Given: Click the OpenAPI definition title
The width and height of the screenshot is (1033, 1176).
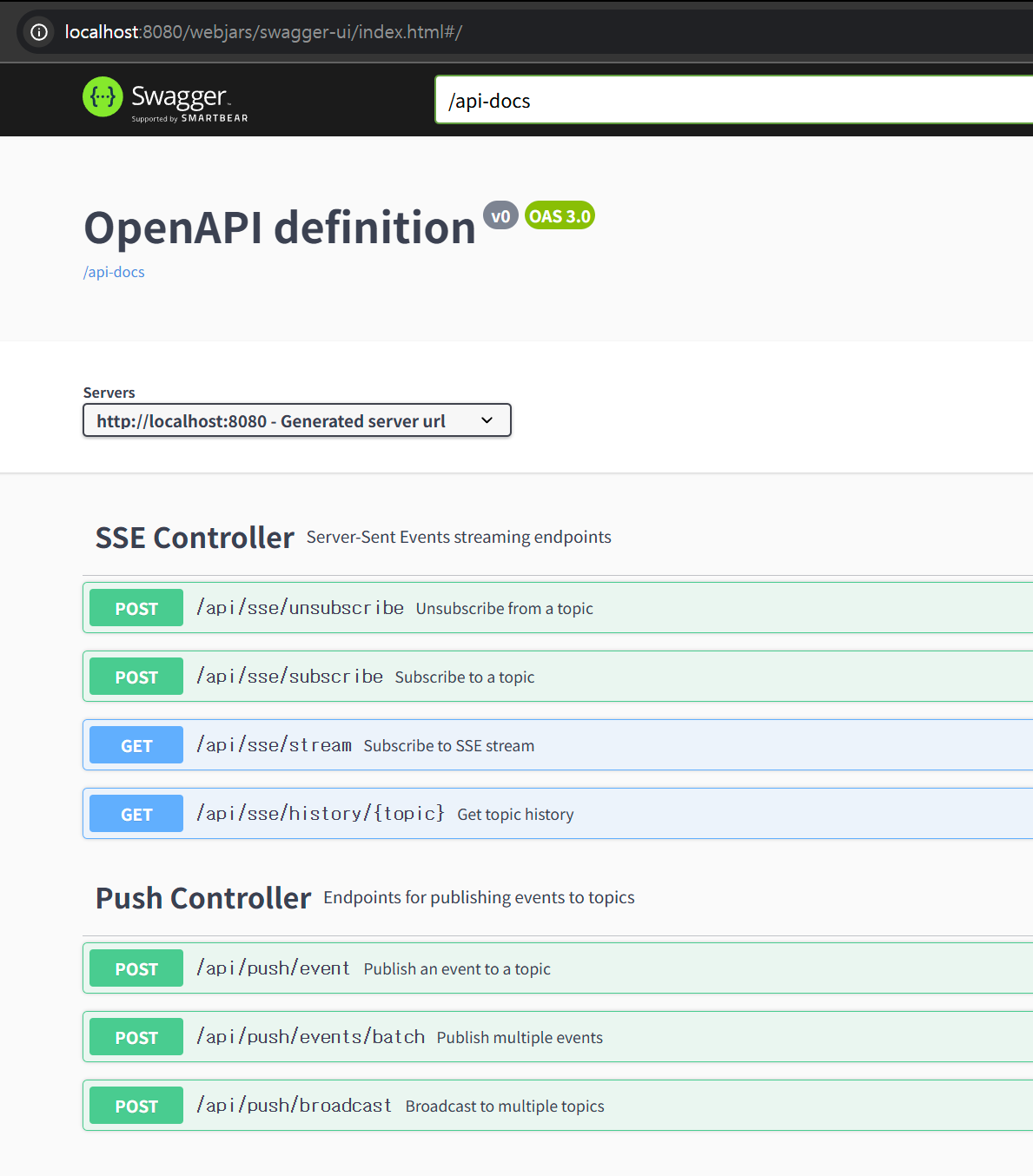Looking at the screenshot, I should pos(280,228).
